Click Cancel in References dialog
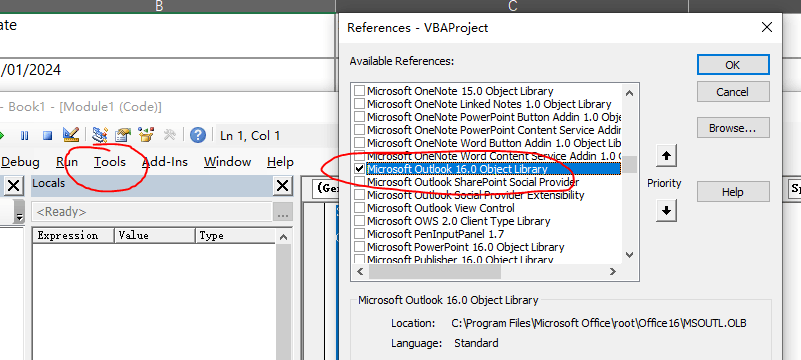Screen dimensions: 801x360 [733, 92]
